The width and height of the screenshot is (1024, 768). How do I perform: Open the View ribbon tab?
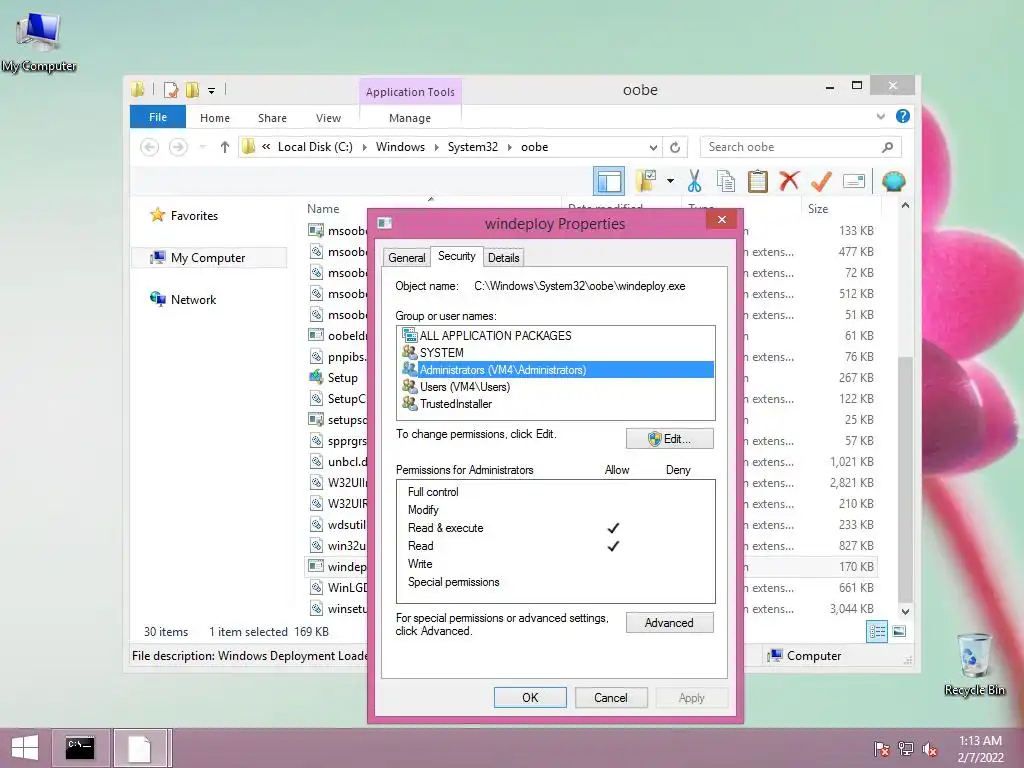[x=328, y=118]
